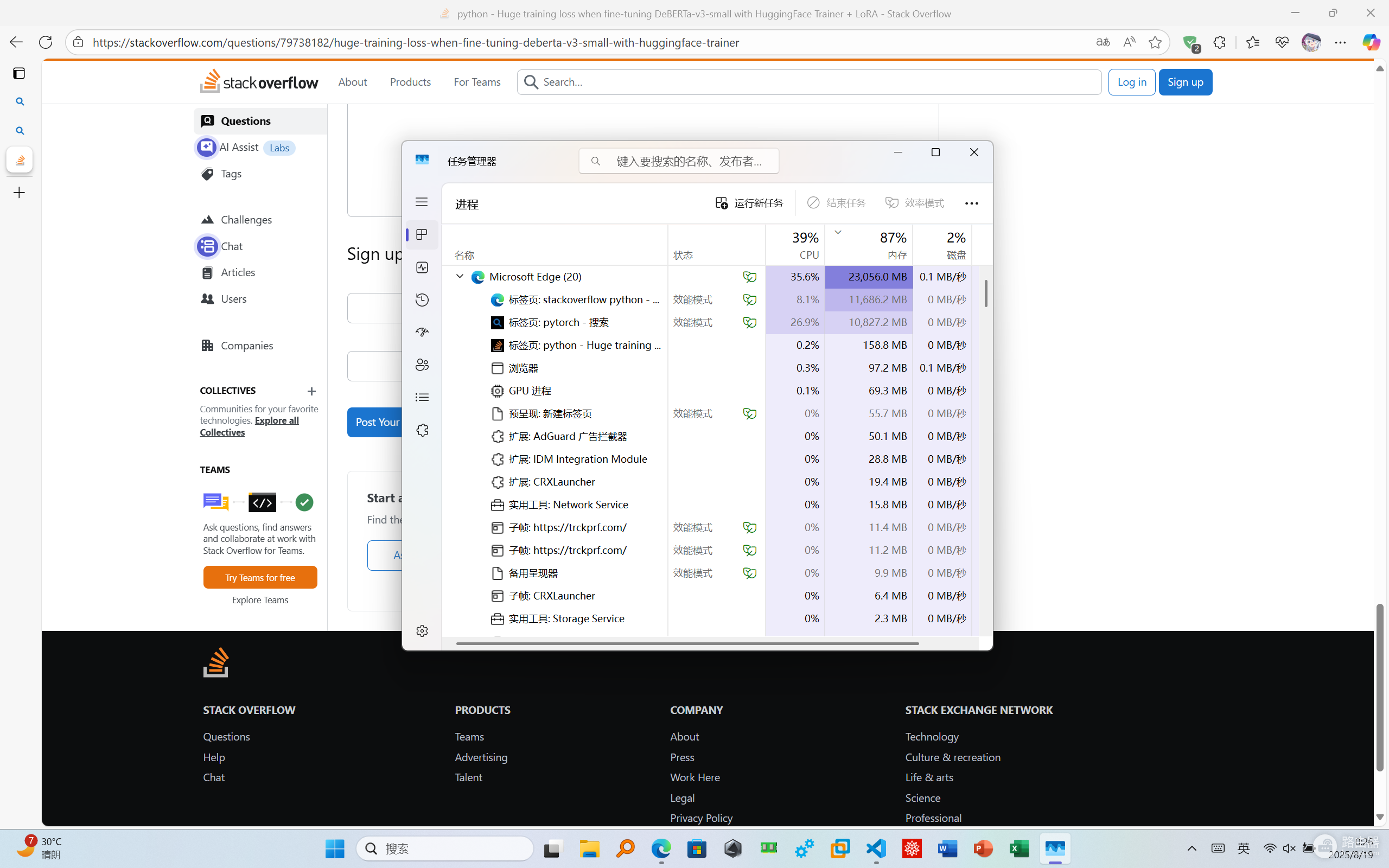View site information lock icon
The height and width of the screenshot is (868, 1389).
tap(78, 42)
